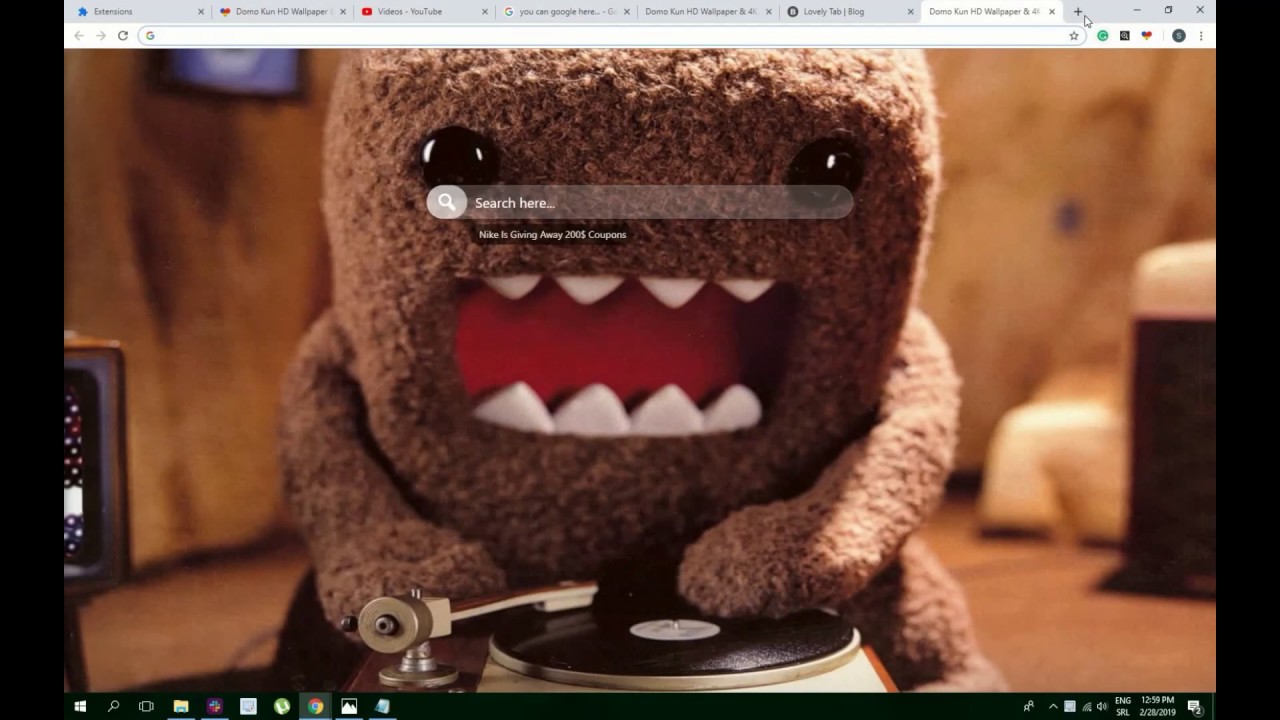Click the back navigation arrow
Screen dimensions: 1280x720
(78, 35)
